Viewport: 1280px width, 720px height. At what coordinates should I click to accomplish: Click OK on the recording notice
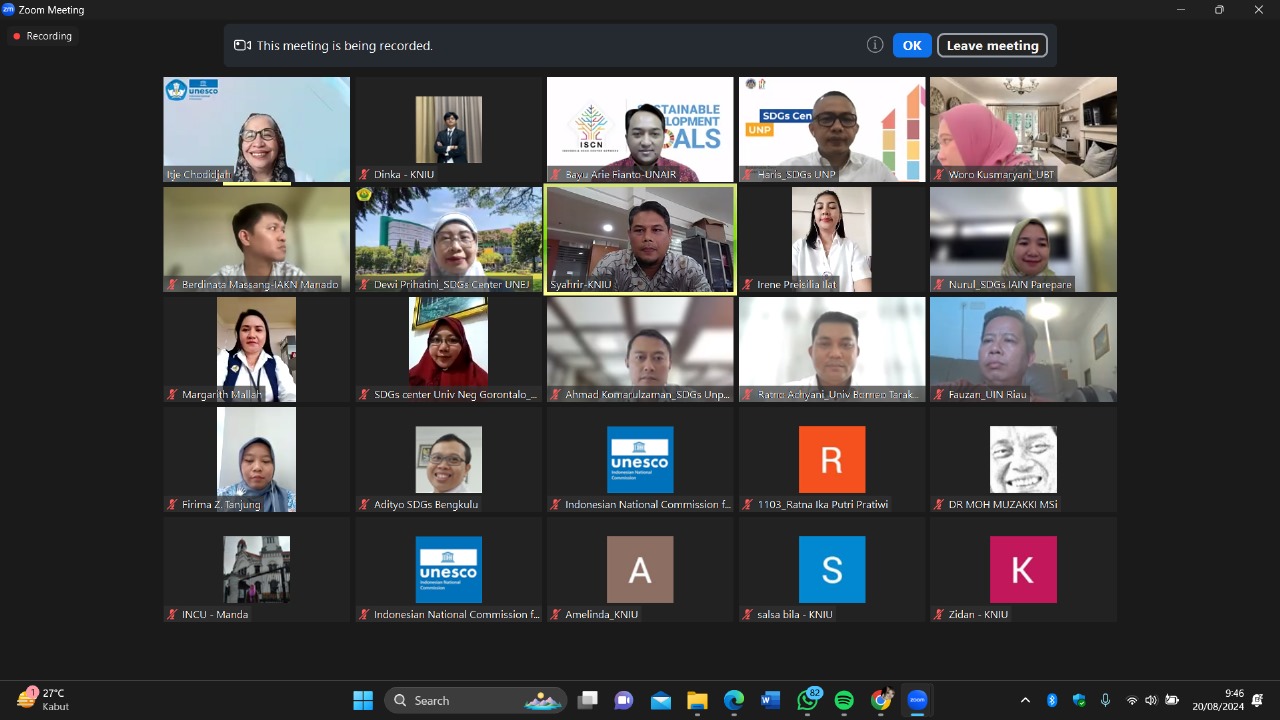911,45
